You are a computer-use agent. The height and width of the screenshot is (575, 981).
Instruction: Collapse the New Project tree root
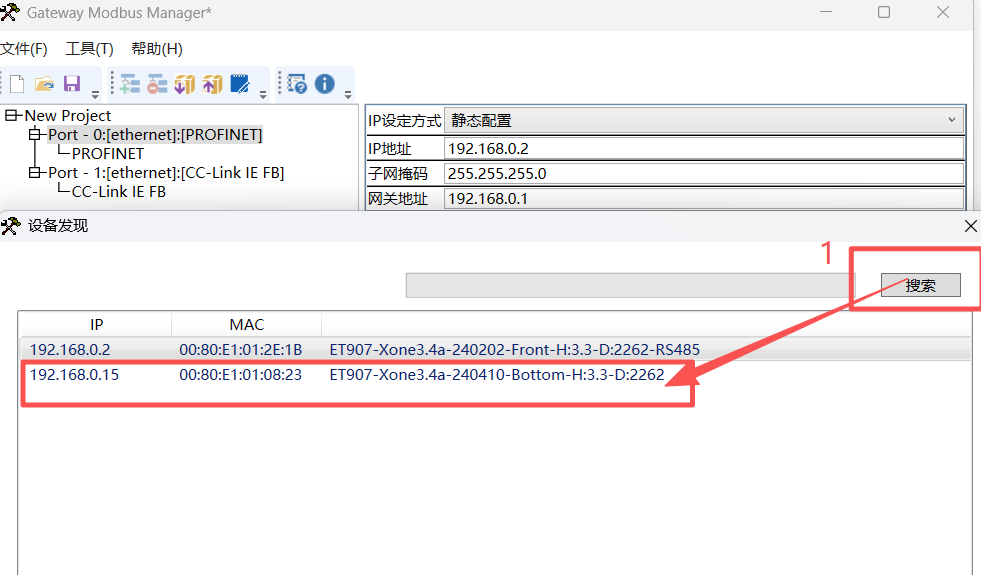point(11,116)
